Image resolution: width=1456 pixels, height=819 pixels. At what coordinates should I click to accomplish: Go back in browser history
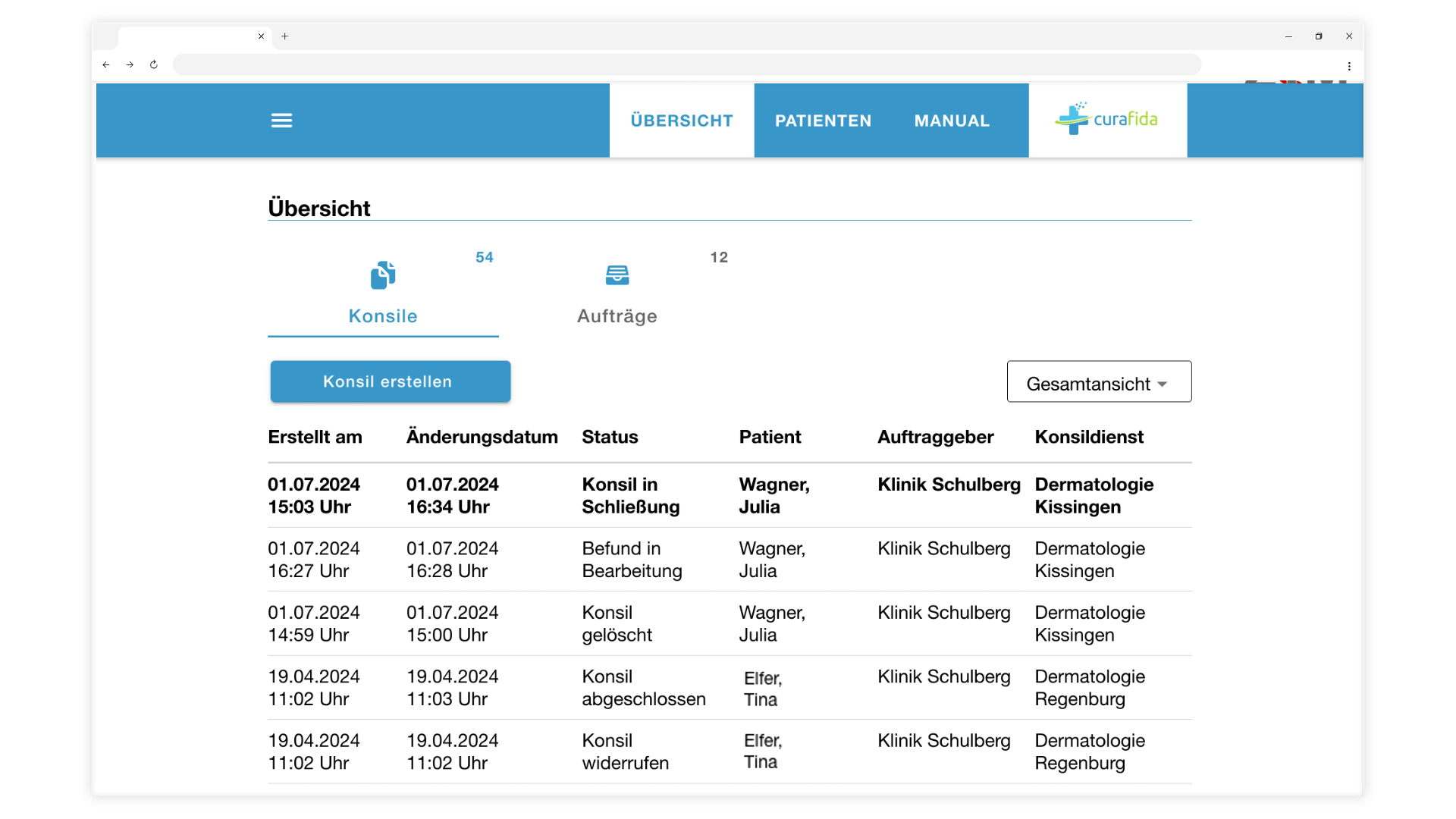[x=106, y=64]
